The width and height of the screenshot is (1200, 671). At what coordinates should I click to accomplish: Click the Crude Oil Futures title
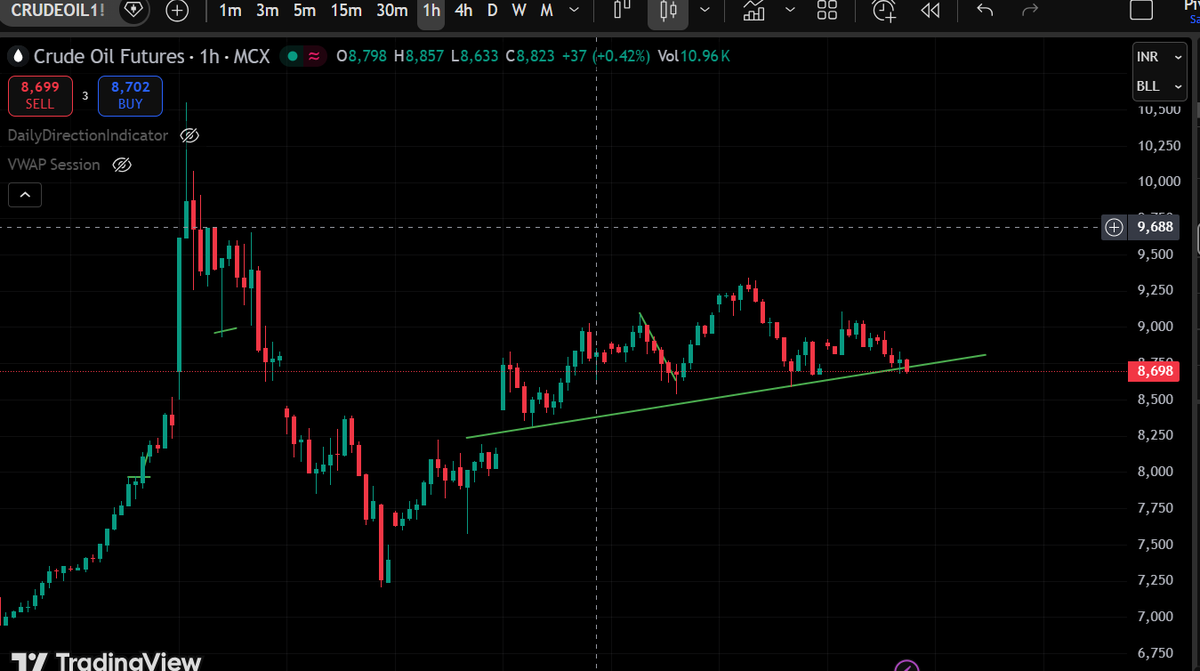pos(109,57)
